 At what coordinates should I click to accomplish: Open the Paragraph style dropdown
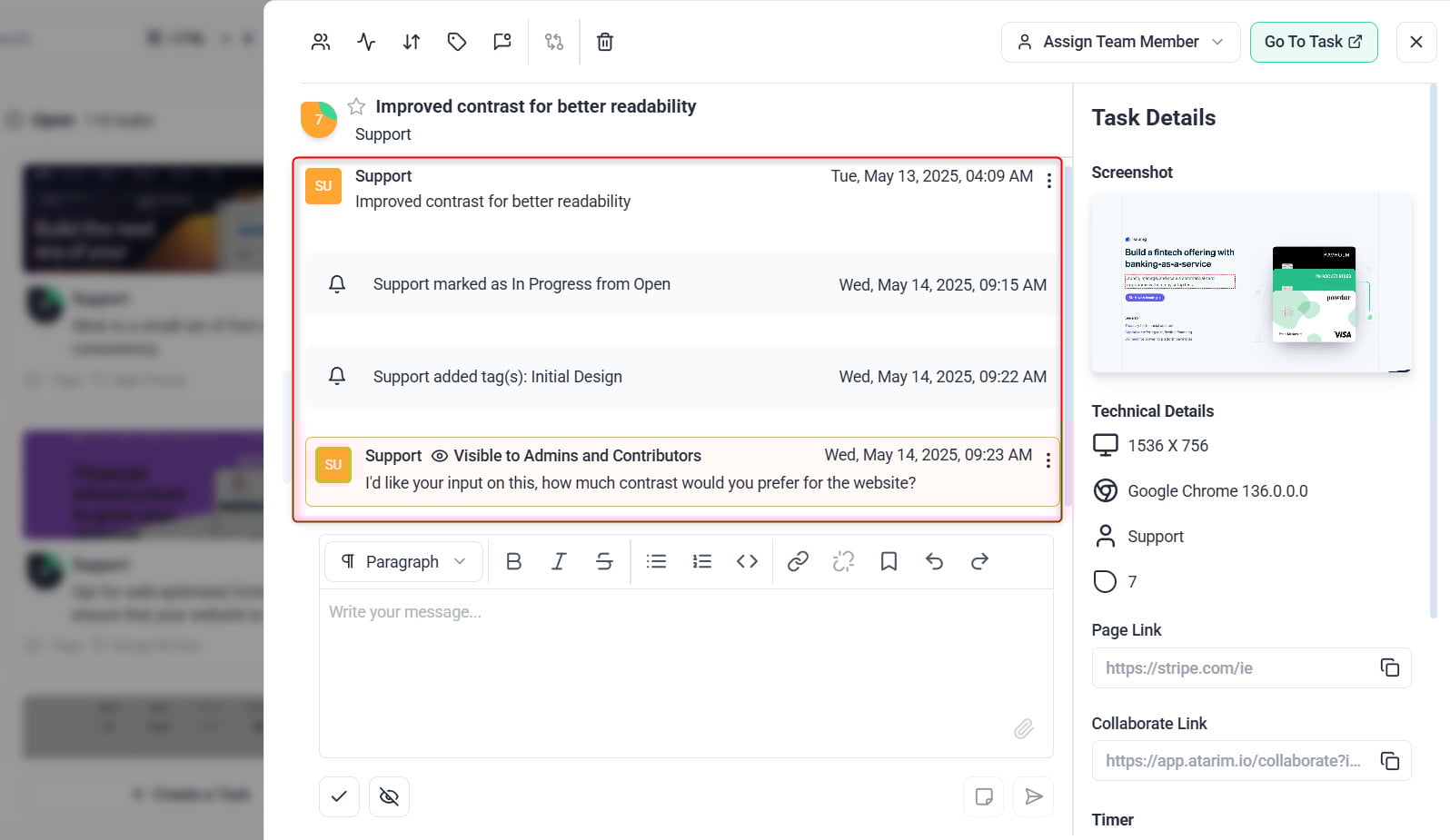pyautogui.click(x=403, y=562)
